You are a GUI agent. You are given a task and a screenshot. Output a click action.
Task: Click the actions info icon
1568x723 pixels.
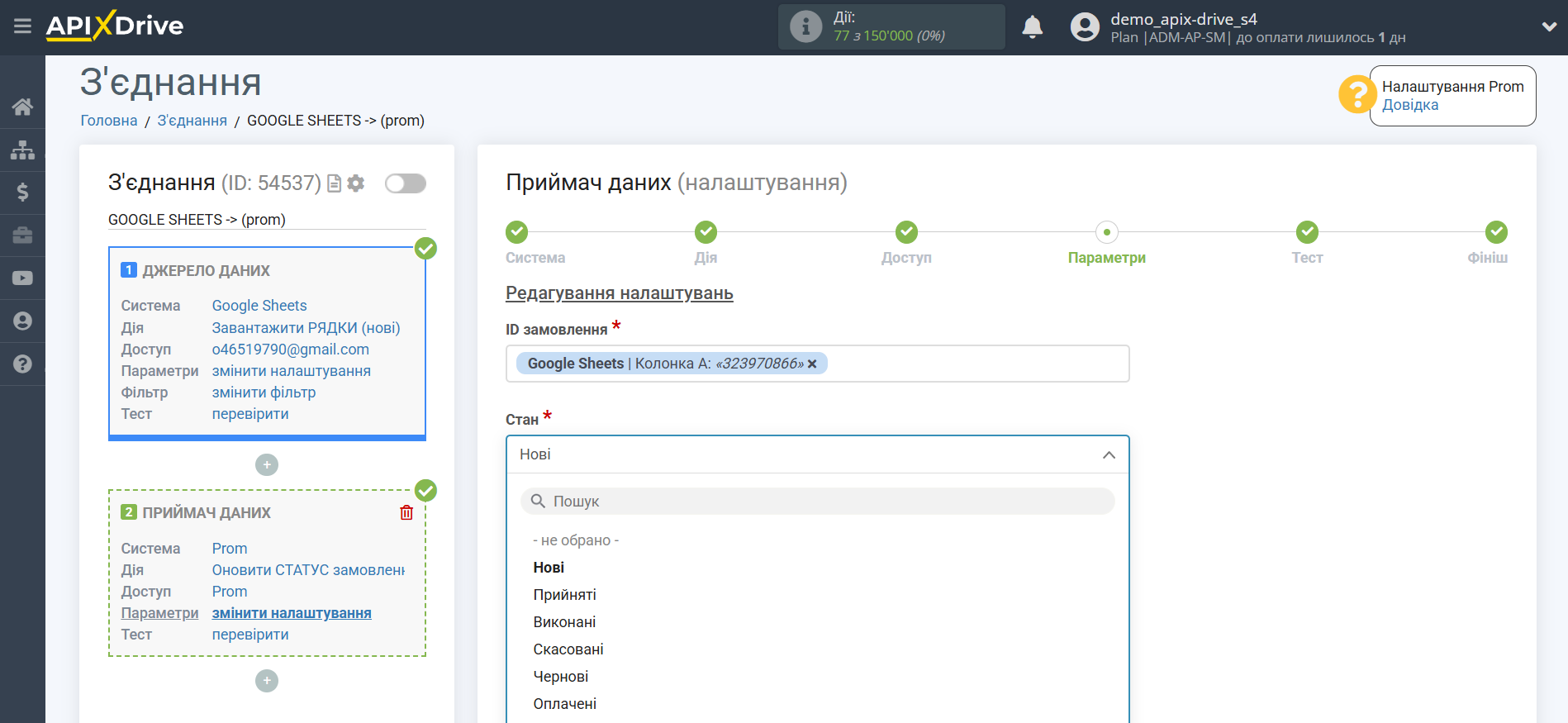point(805,26)
